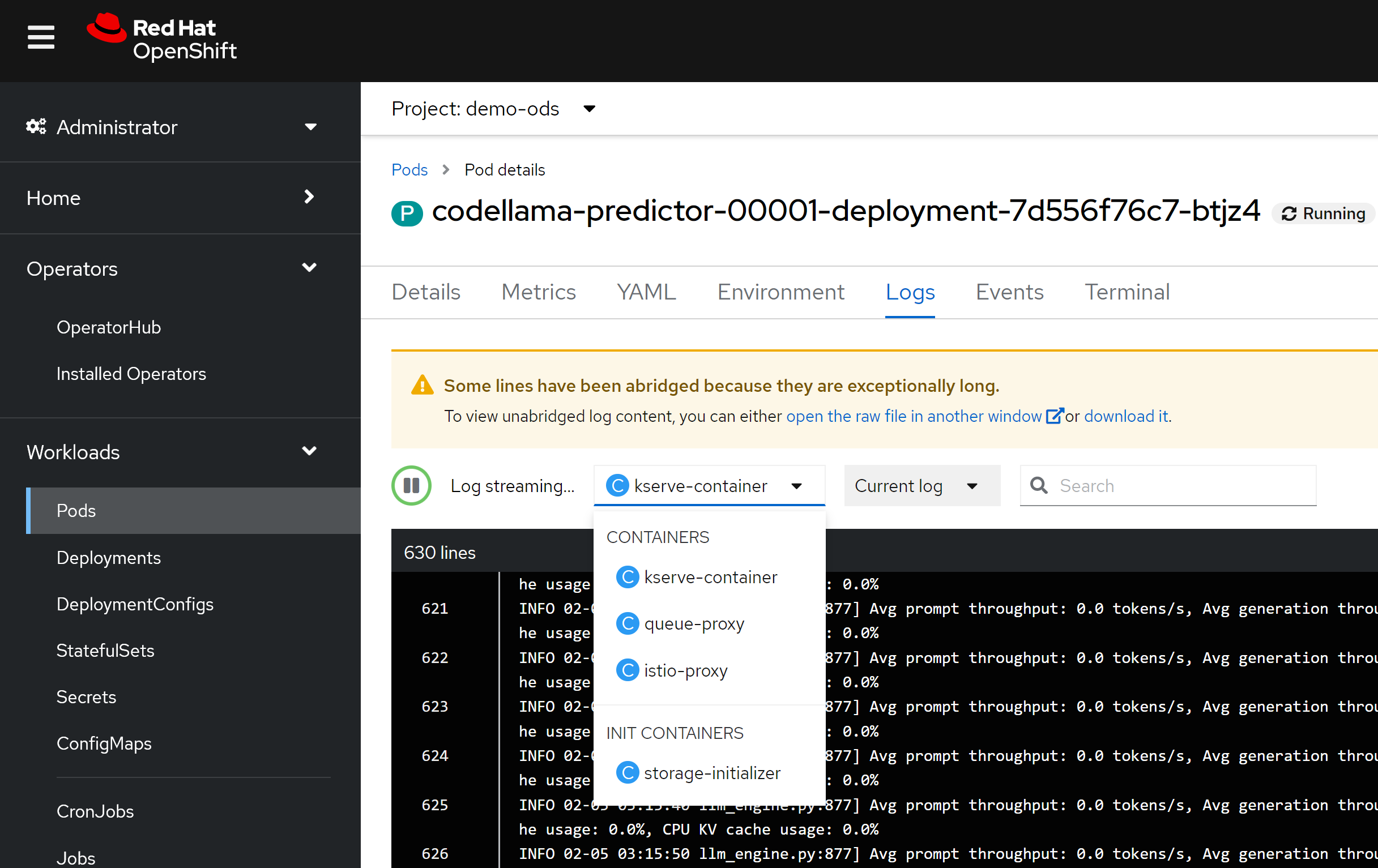Select the queue-proxy container option

tap(694, 623)
